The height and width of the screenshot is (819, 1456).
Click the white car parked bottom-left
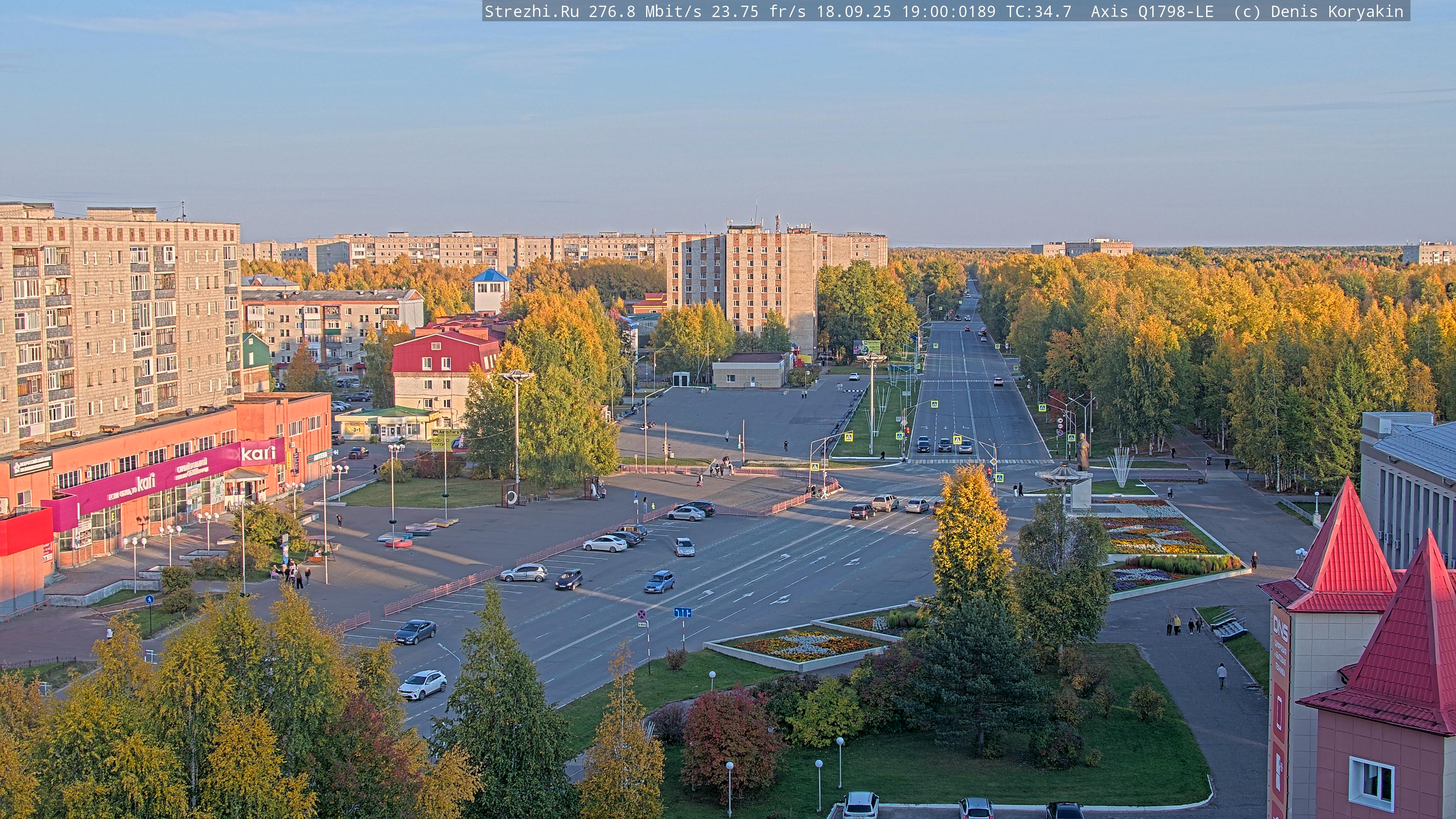click(x=422, y=684)
